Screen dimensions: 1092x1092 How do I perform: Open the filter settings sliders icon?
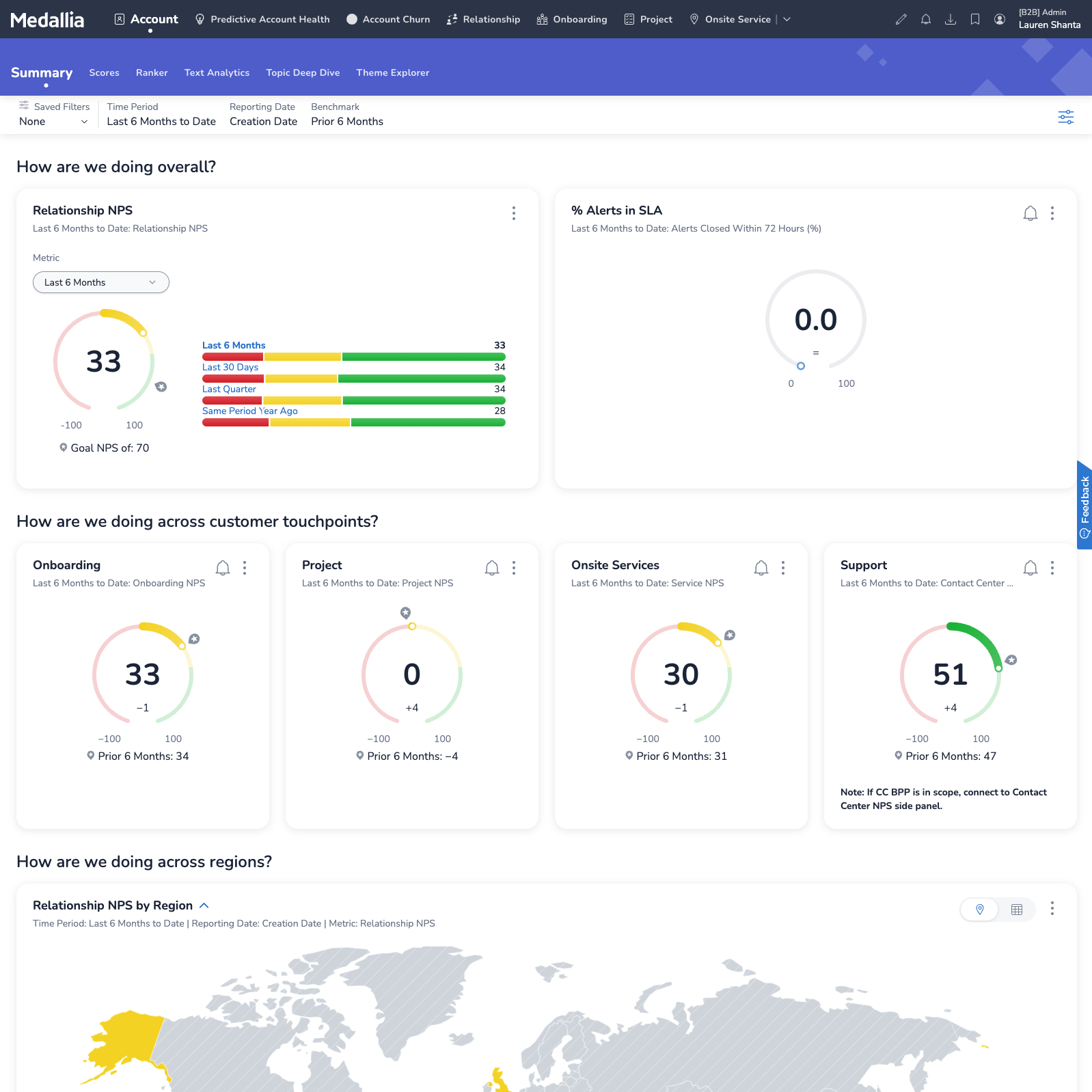pos(1065,117)
